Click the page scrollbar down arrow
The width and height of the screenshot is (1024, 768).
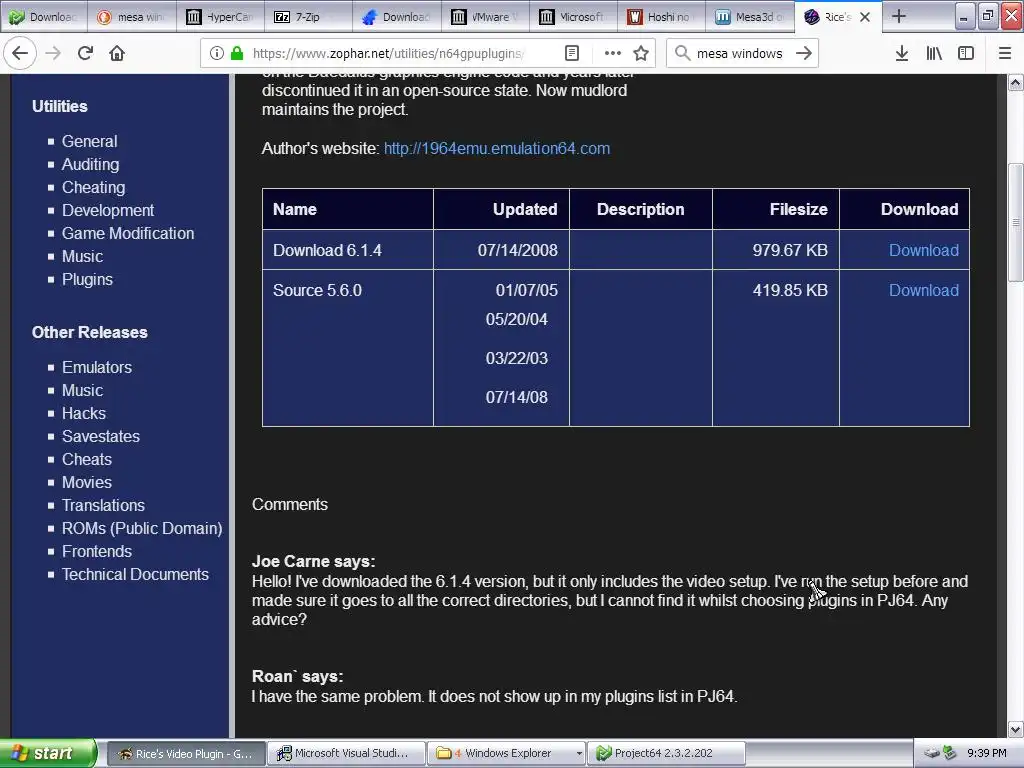[x=1016, y=729]
